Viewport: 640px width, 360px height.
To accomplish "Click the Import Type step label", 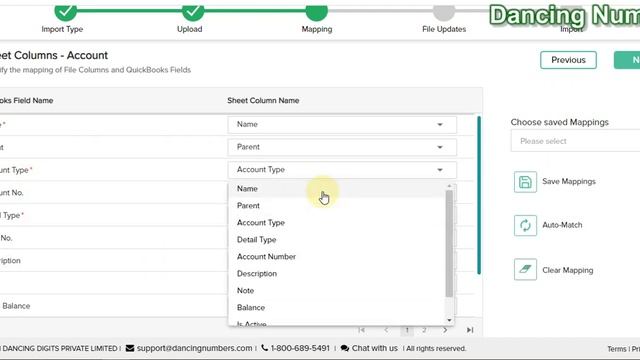I will click(62, 29).
